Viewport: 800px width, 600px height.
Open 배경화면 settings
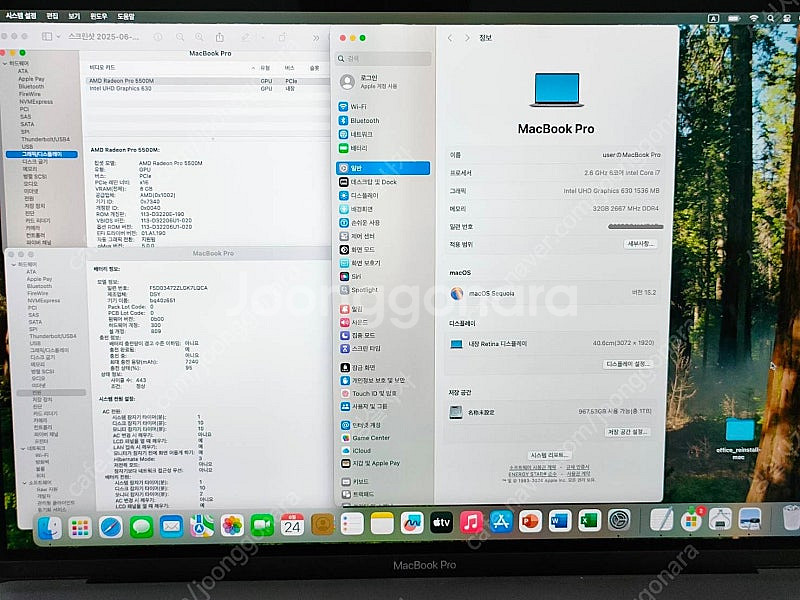356,209
